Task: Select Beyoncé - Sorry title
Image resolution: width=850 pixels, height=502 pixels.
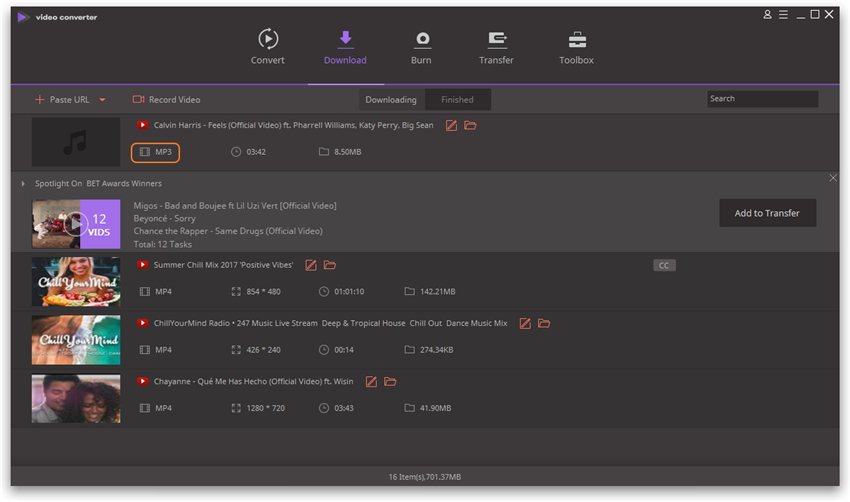Action: pos(164,218)
